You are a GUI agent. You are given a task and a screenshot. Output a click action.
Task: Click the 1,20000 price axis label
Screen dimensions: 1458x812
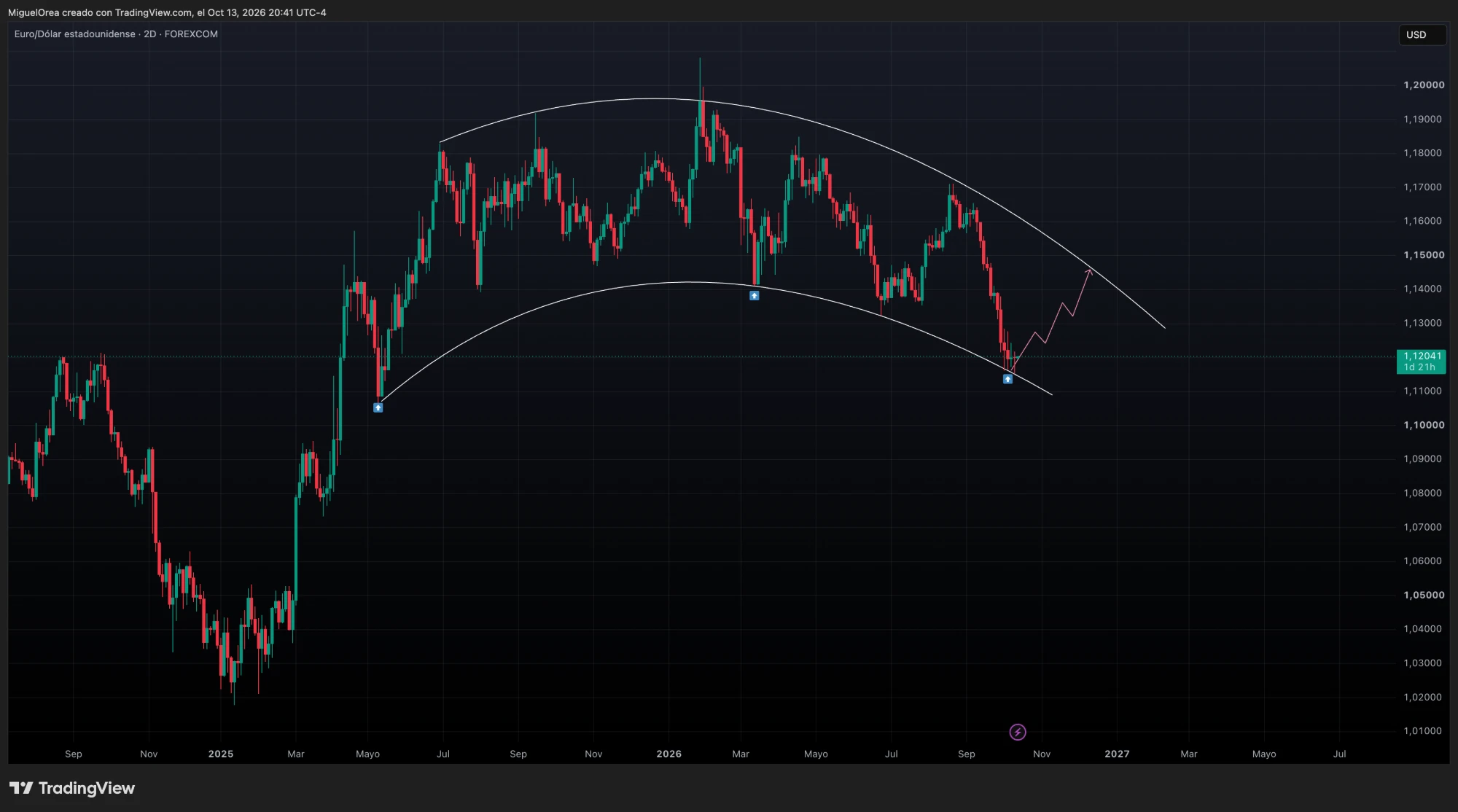[1424, 85]
